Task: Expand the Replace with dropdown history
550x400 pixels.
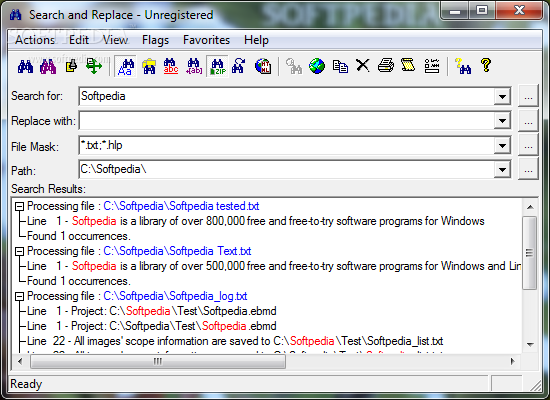Action: pyautogui.click(x=502, y=121)
